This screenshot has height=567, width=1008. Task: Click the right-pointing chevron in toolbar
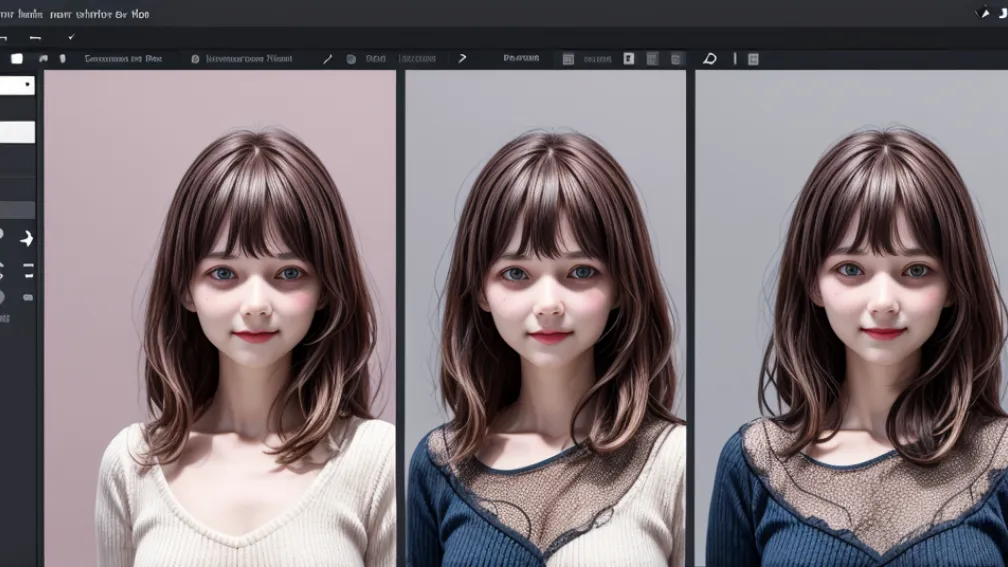tap(462, 58)
